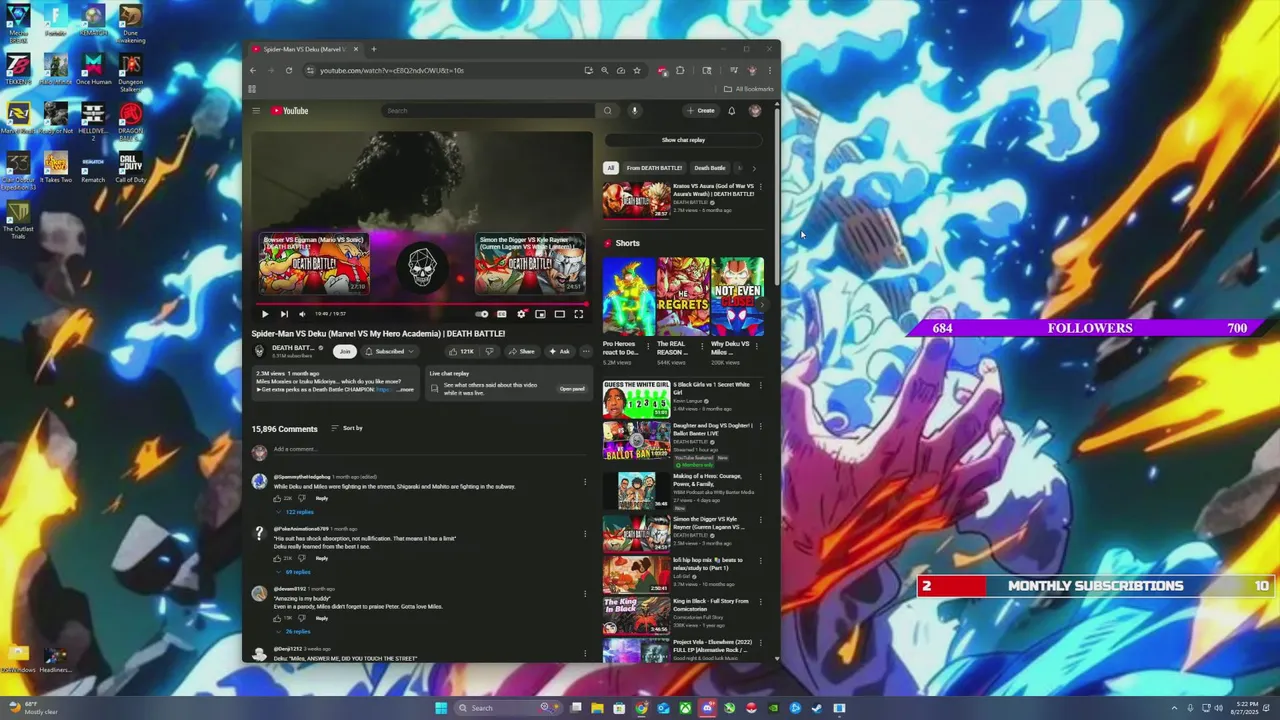This screenshot has height=720, width=1280.
Task: Switch to theater mode
Action: (x=559, y=314)
